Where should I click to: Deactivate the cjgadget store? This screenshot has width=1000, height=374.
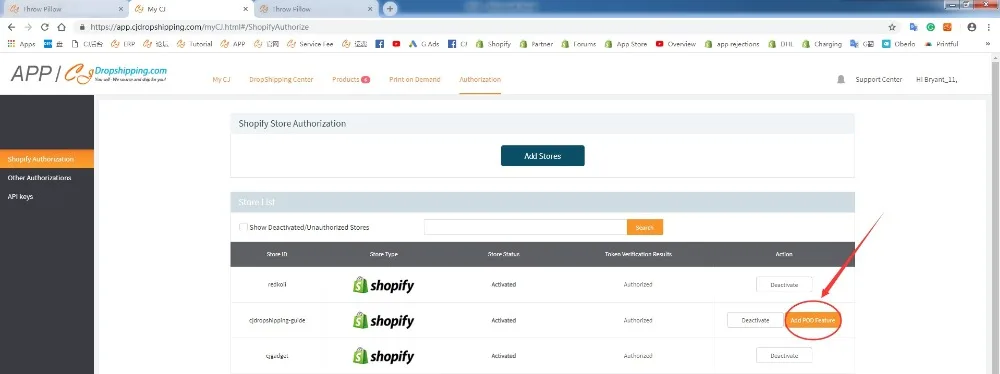tap(784, 355)
